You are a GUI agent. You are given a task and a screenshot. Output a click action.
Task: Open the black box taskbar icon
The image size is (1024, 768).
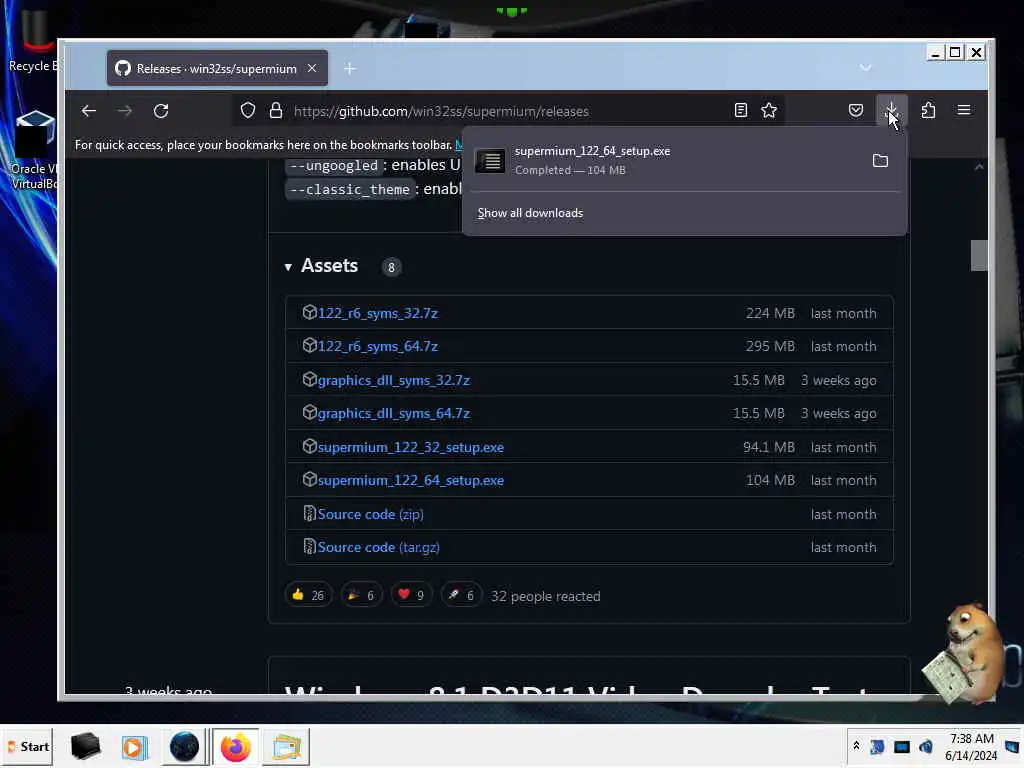pos(85,746)
